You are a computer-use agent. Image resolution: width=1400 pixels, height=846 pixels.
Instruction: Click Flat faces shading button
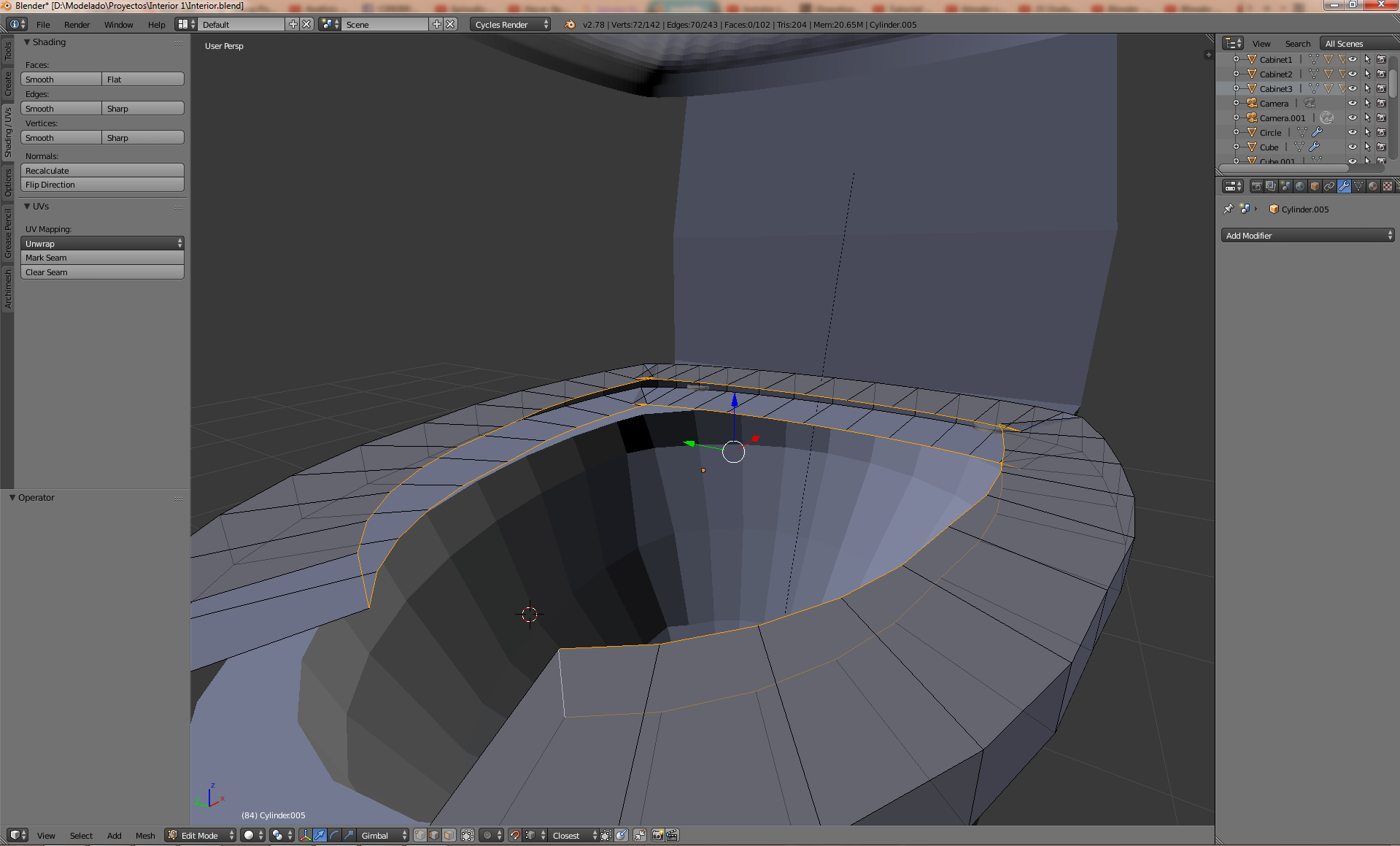tap(143, 79)
